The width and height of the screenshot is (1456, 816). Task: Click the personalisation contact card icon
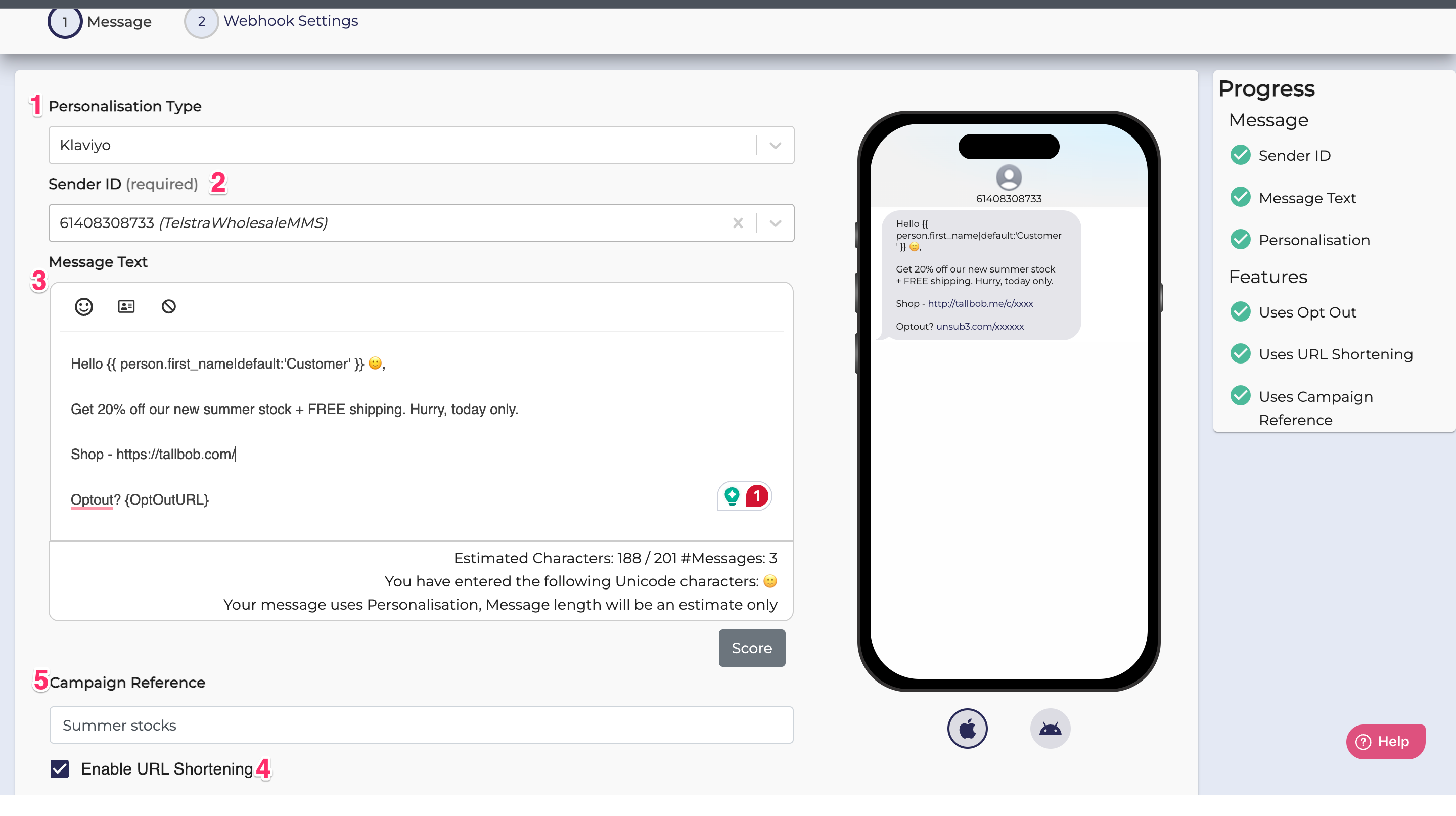[x=126, y=306]
